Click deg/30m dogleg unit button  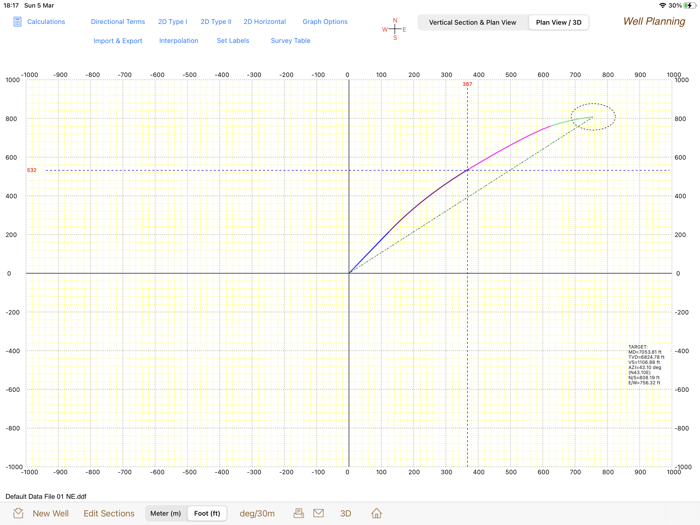257,513
